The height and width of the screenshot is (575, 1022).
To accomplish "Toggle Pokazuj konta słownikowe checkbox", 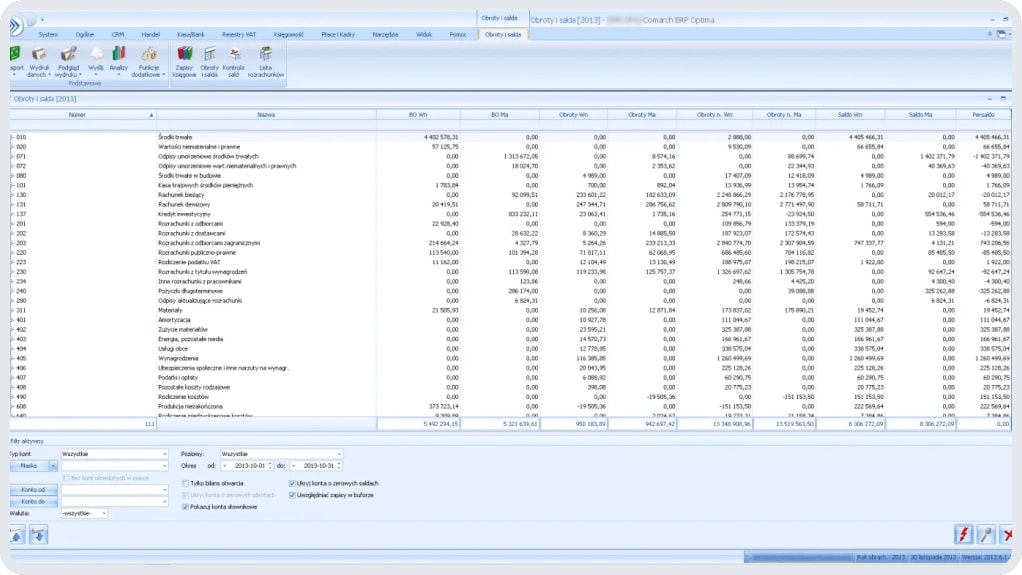I will coord(186,507).
